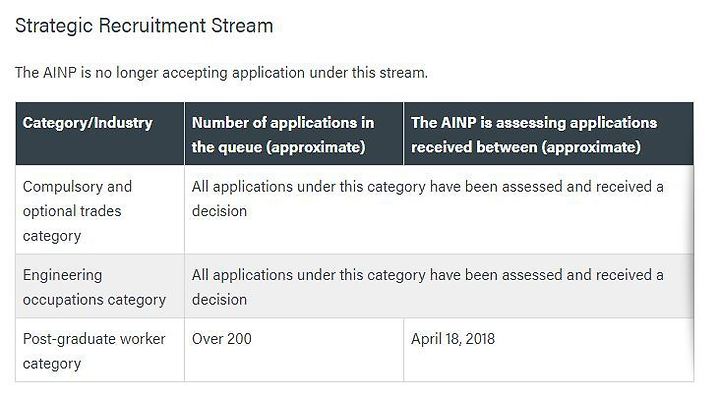This screenshot has width=720, height=397.
Task: Click Compulsory trades row decision text
Action: (x=428, y=199)
